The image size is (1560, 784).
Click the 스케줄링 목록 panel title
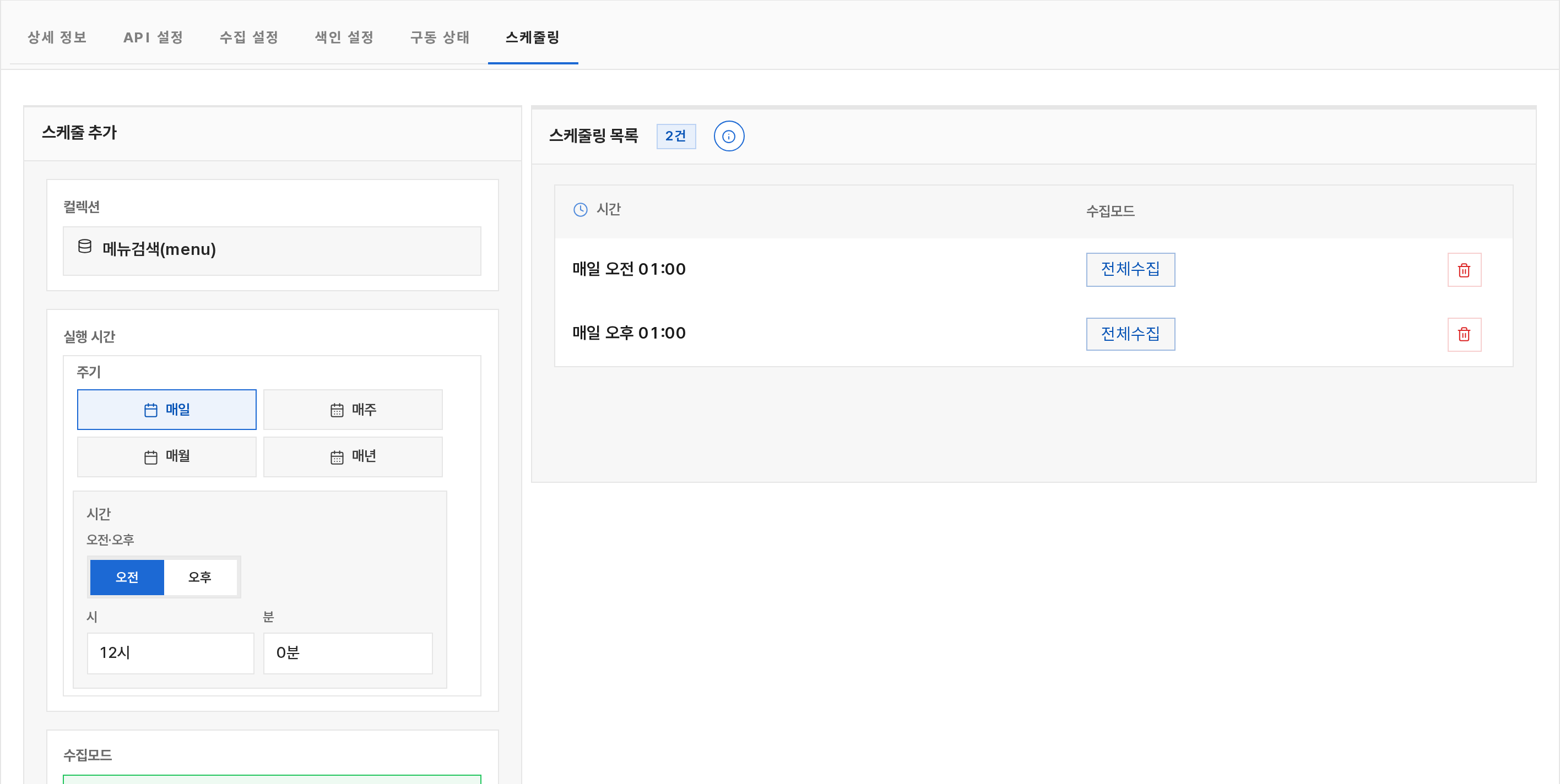click(x=593, y=135)
